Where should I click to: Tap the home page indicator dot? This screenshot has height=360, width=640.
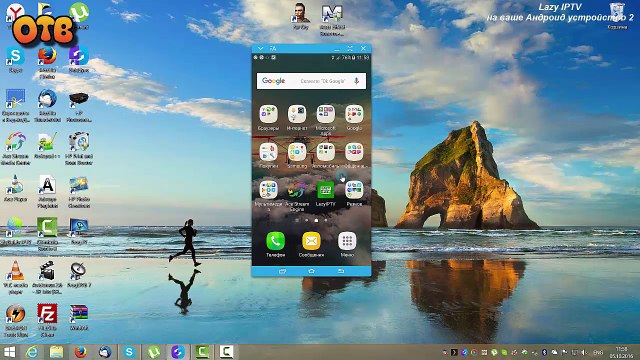(x=316, y=220)
